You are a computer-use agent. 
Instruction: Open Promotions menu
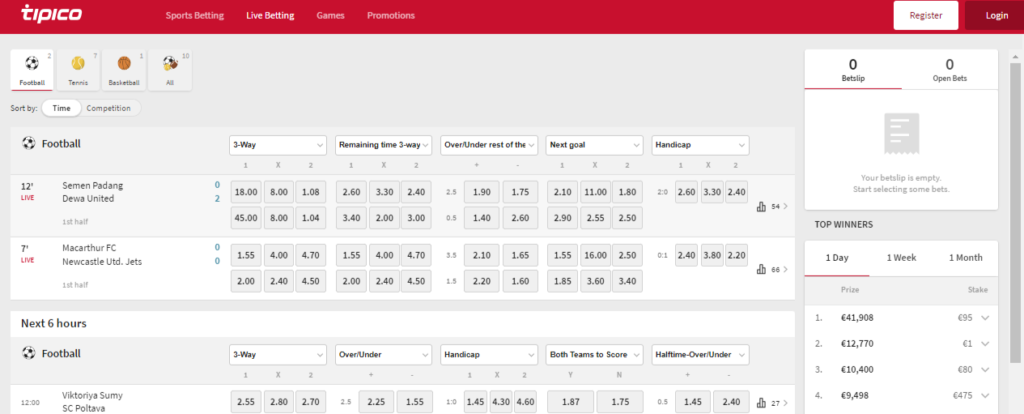[x=391, y=16]
